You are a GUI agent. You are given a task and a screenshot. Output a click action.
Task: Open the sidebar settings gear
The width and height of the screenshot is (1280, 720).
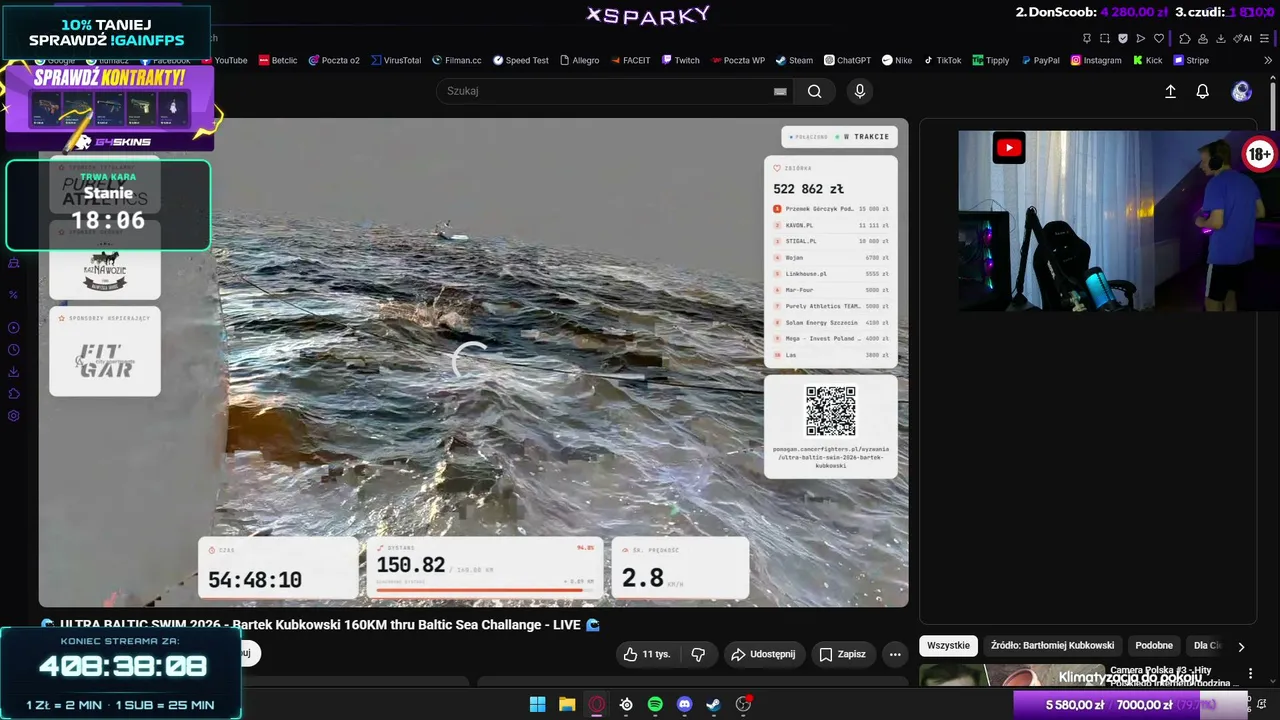(14, 416)
